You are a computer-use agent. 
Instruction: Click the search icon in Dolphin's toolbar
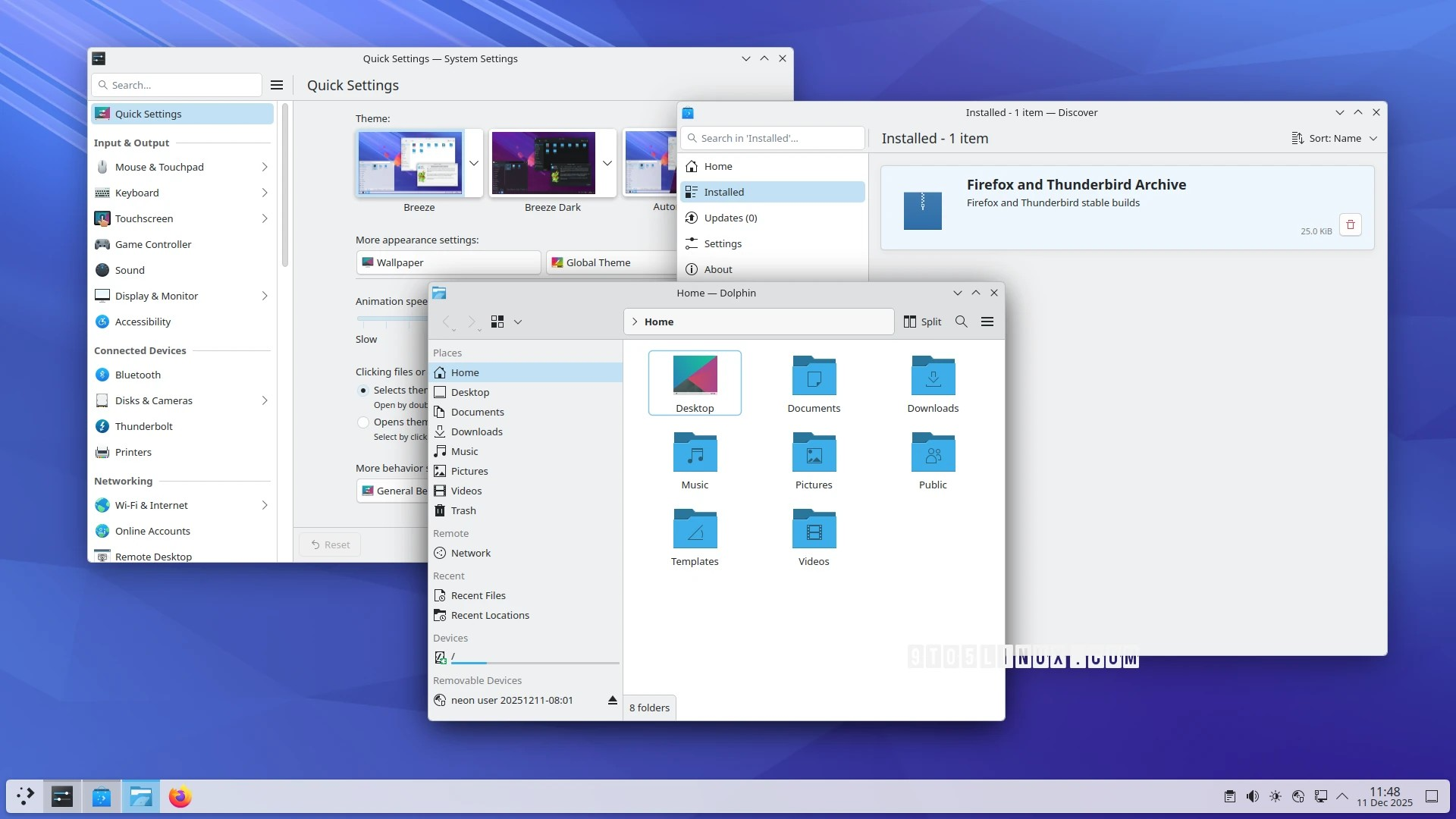pos(960,322)
